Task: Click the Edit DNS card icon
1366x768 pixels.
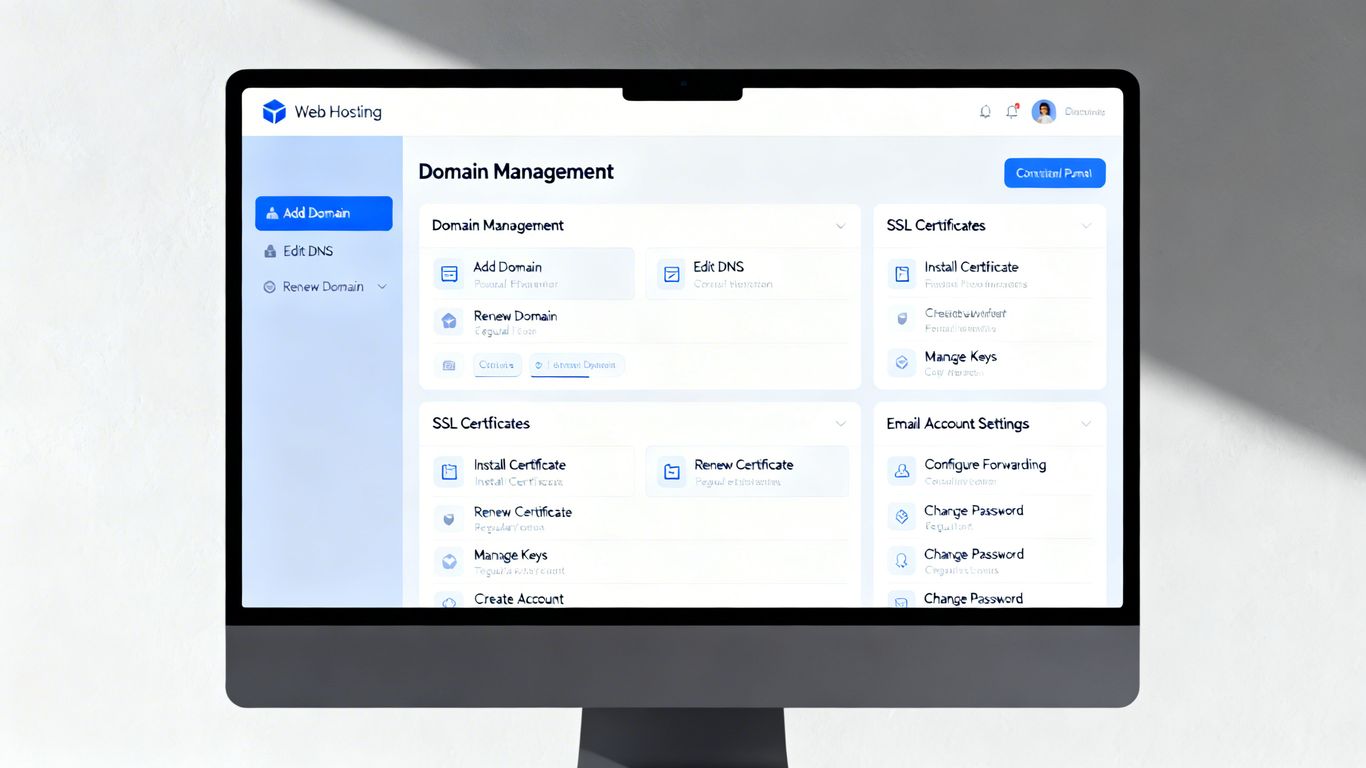Action: [672, 274]
